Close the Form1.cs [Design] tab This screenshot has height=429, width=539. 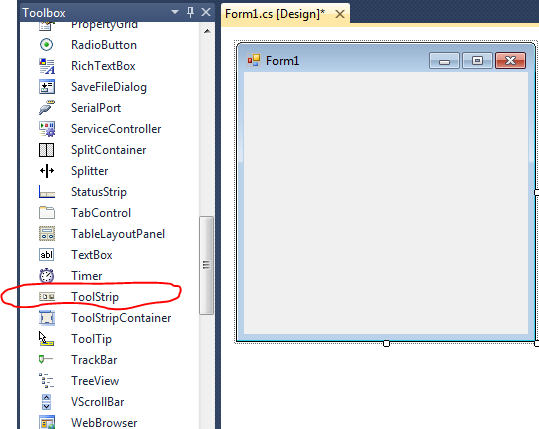[x=340, y=14]
